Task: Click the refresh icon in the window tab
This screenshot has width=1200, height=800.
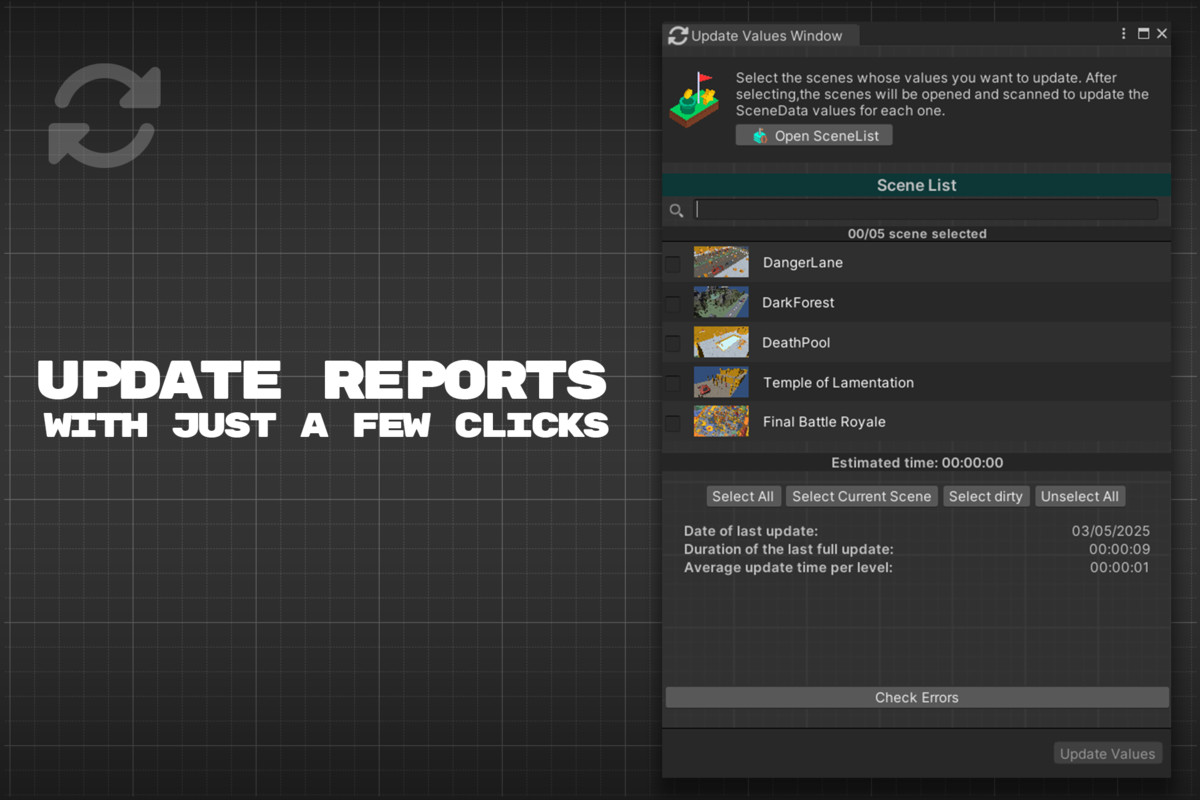Action: (678, 36)
